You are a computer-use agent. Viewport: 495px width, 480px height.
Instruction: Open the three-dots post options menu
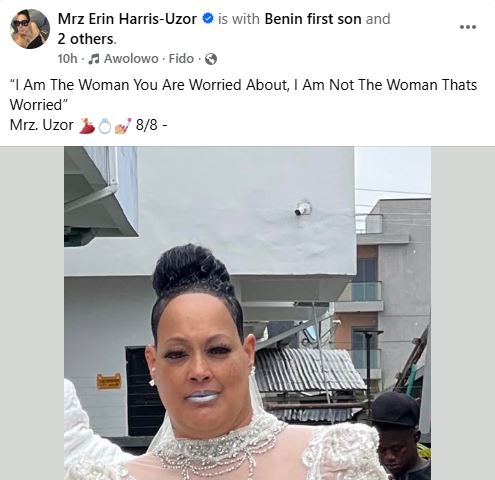click(468, 27)
